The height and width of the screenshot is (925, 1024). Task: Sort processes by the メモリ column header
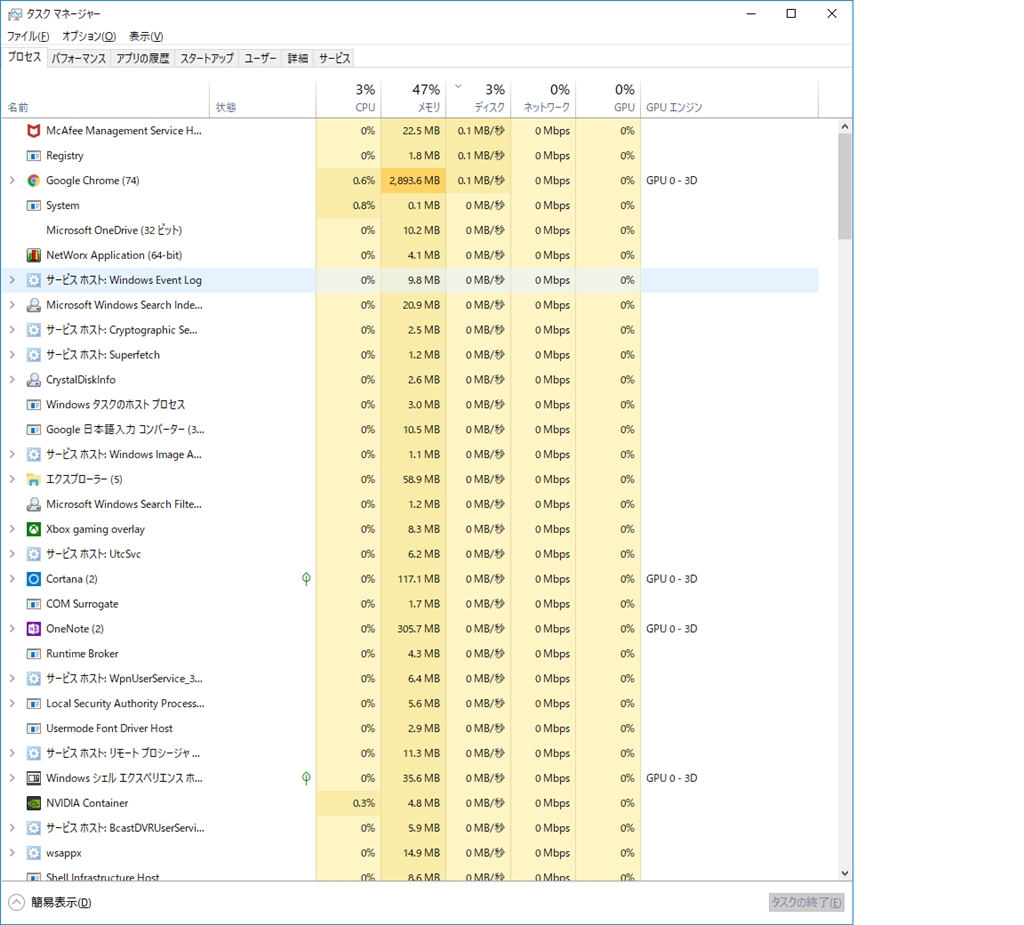coord(413,99)
